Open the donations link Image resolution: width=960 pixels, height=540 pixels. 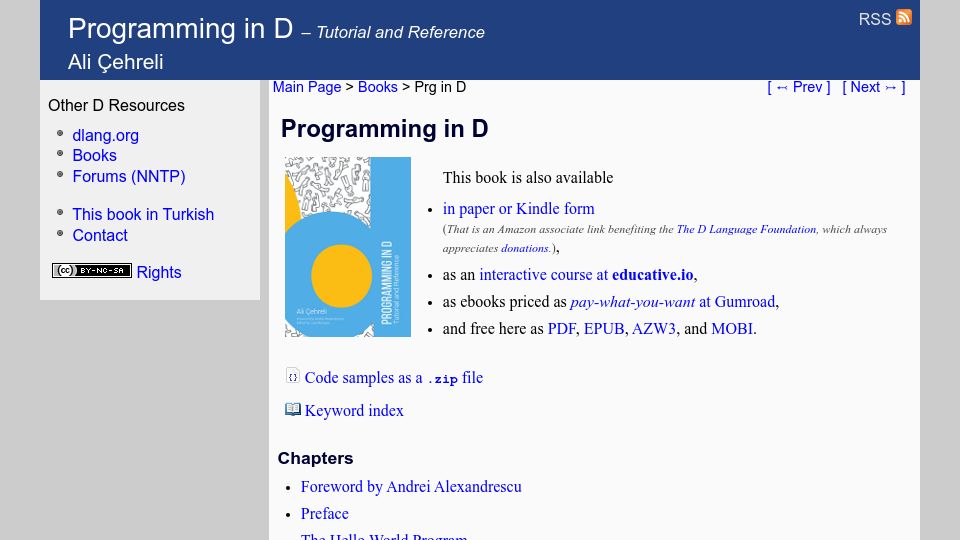click(x=525, y=248)
